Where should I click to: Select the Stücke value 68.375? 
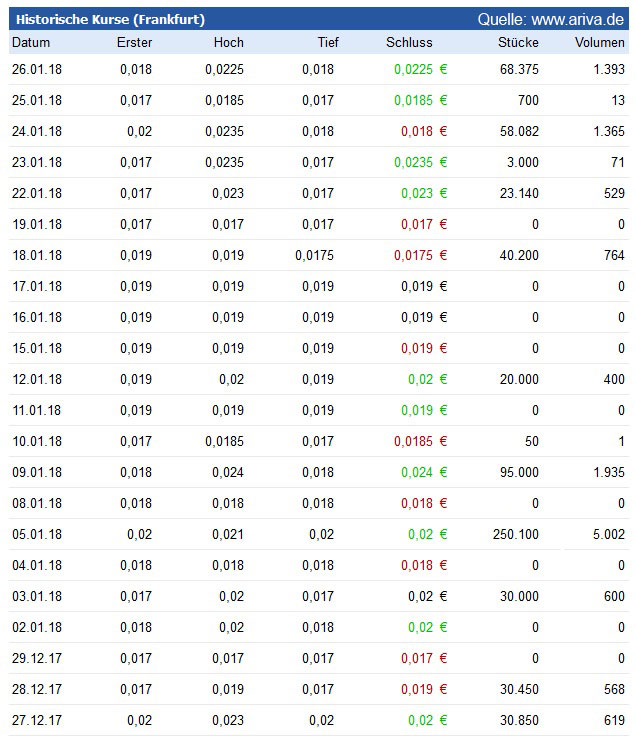tap(519, 70)
